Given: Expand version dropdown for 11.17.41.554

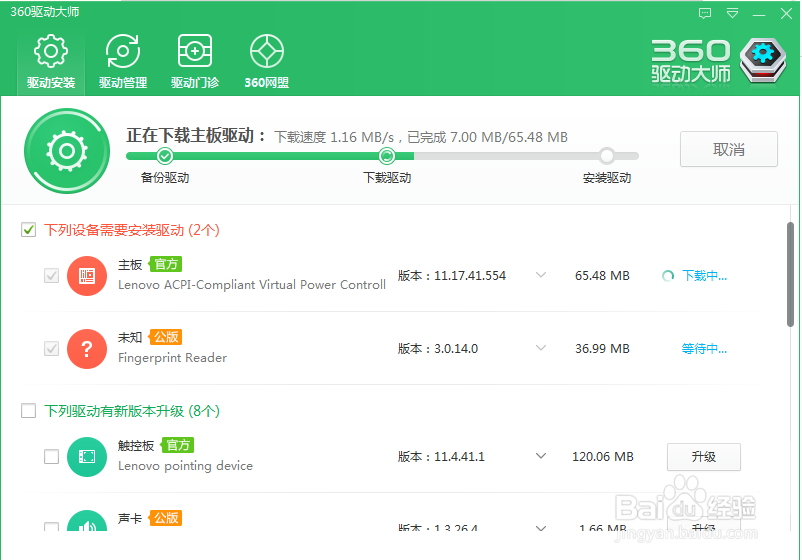Looking at the screenshot, I should pos(541,275).
